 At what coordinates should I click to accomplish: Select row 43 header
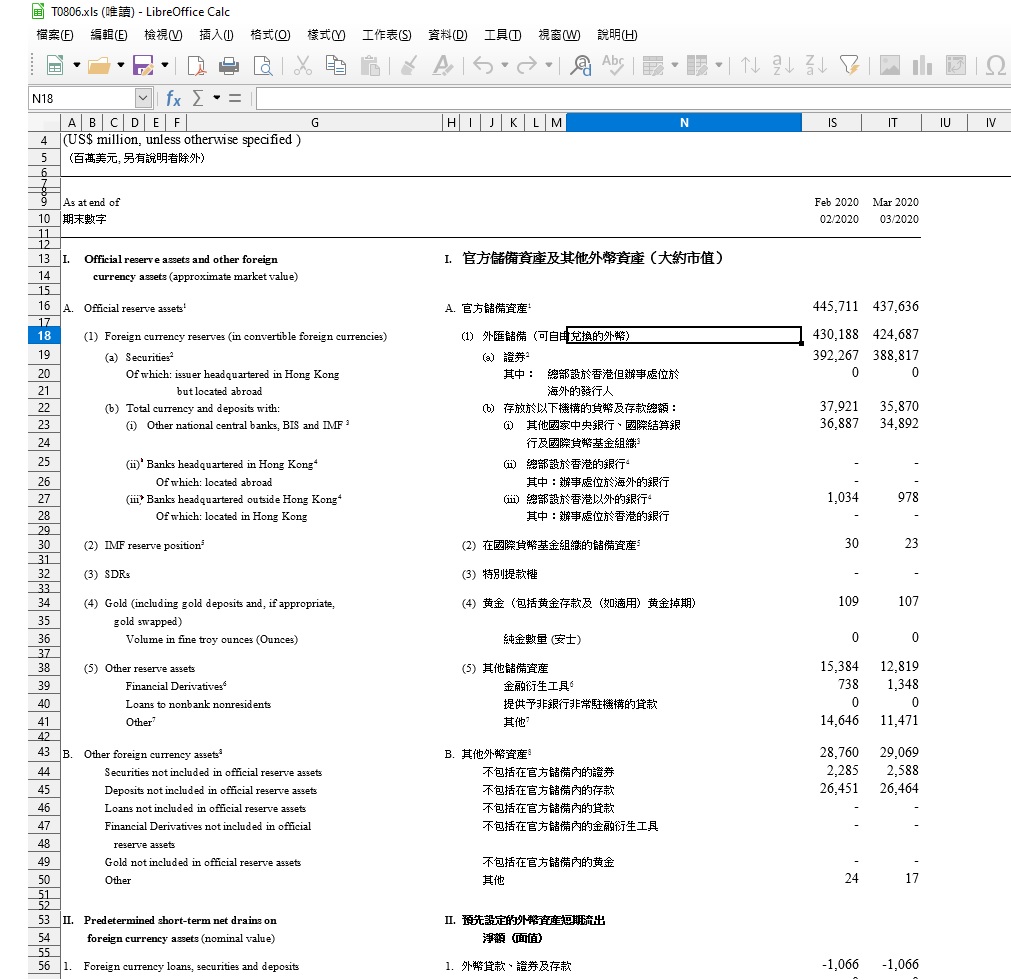point(44,752)
